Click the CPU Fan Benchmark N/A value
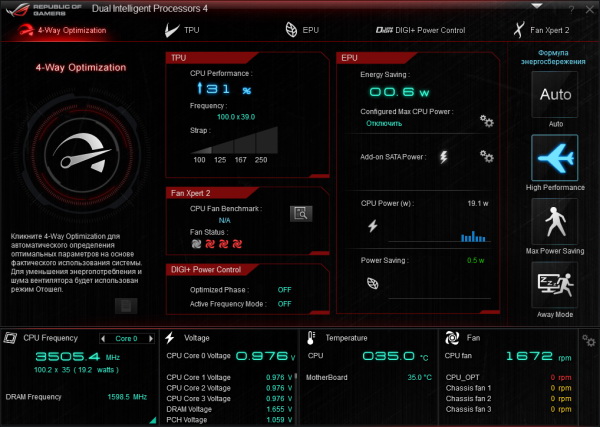The image size is (600, 427). (x=224, y=220)
